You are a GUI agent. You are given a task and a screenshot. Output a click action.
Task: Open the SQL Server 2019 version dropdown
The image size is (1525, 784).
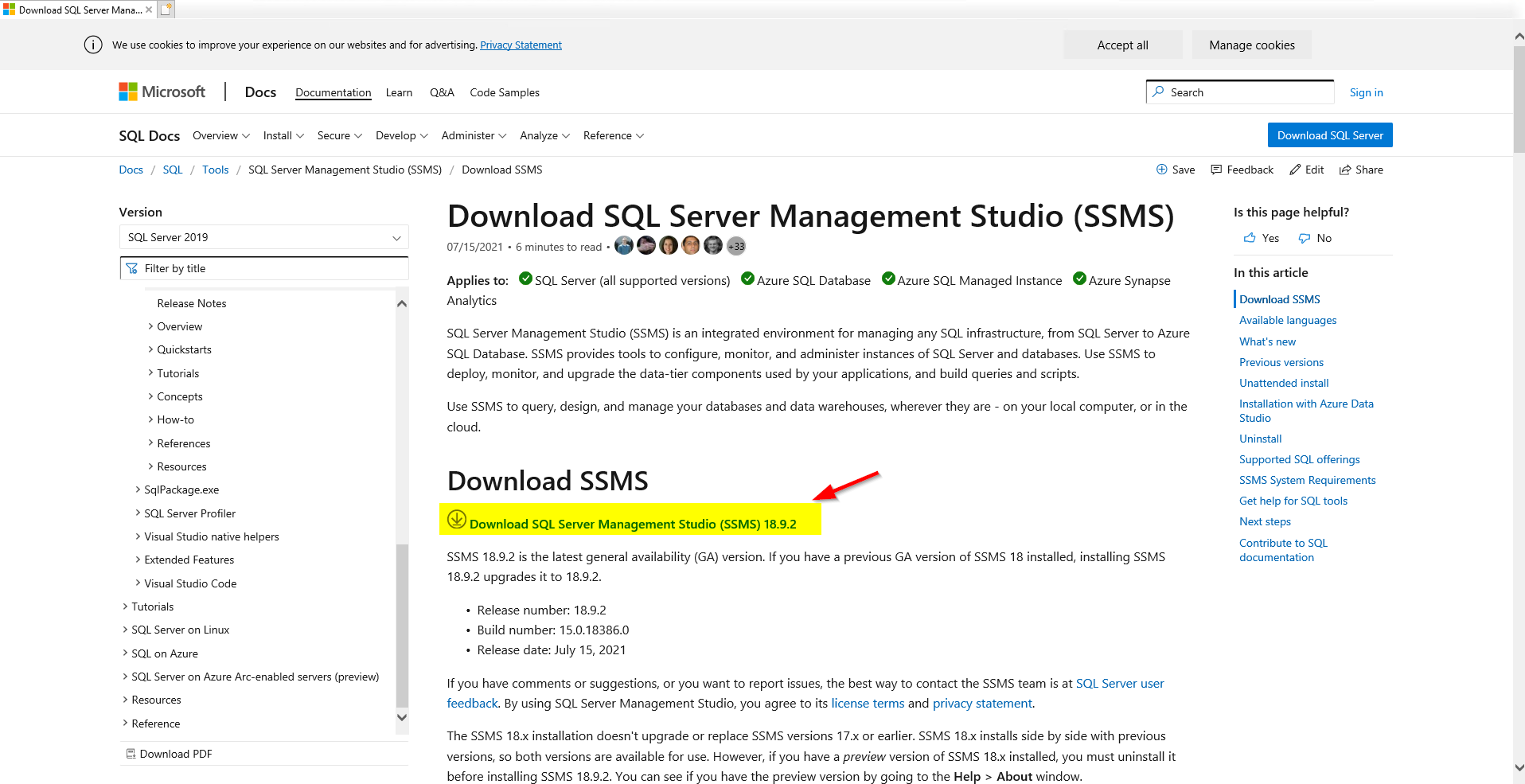[263, 237]
